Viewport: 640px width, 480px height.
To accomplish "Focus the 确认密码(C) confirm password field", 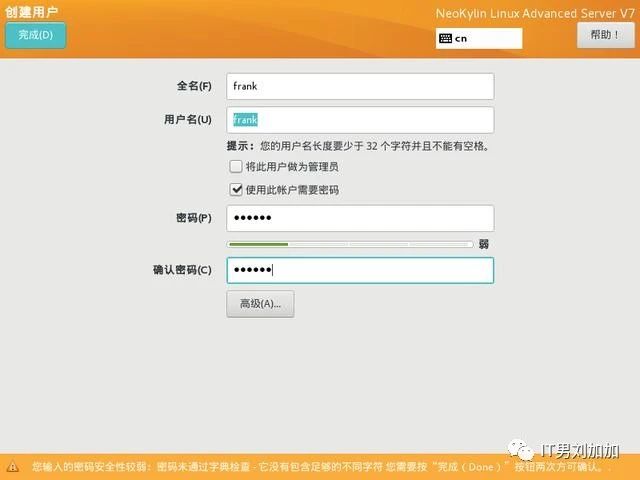I will tap(360, 270).
